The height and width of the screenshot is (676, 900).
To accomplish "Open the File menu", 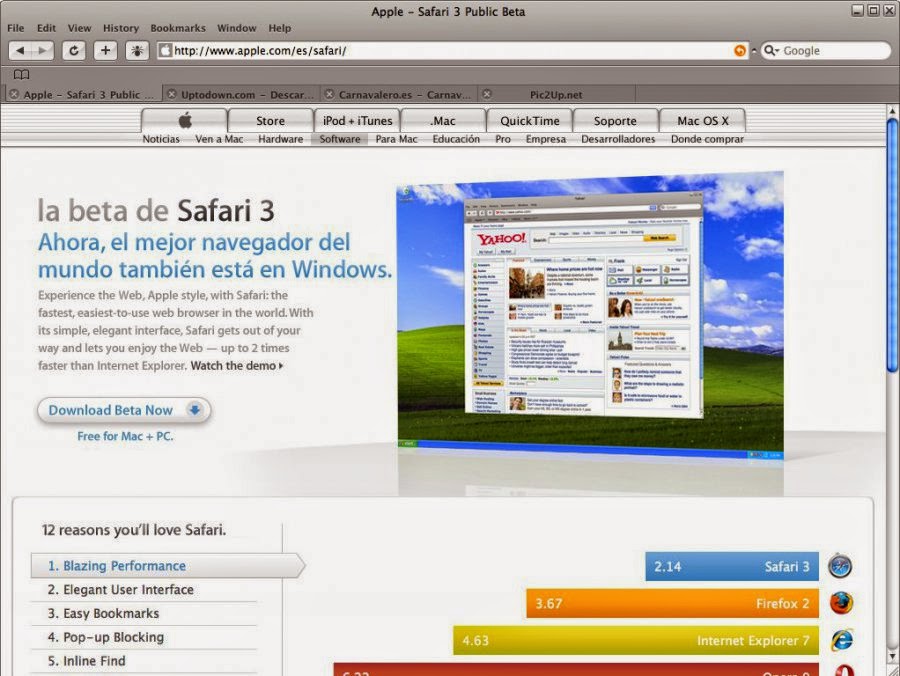I will tap(15, 28).
